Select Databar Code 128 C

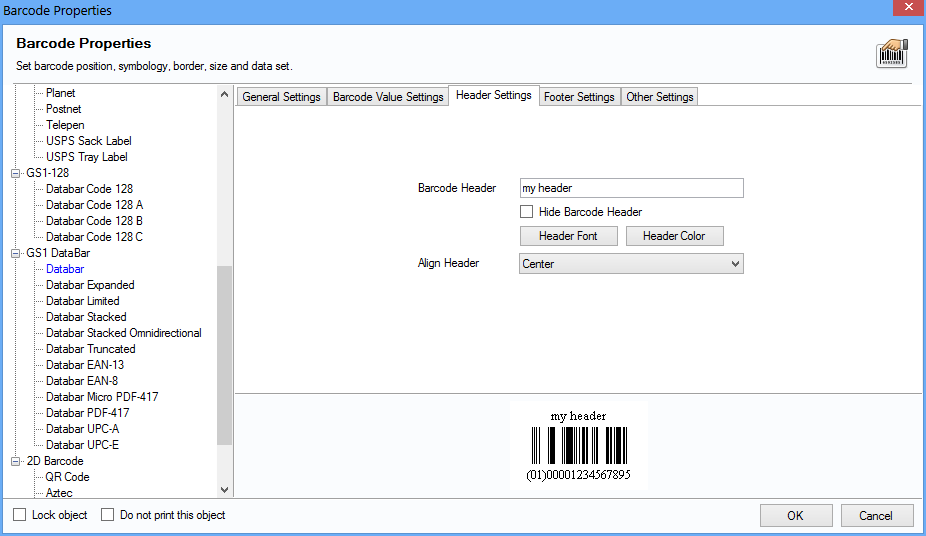coord(94,236)
